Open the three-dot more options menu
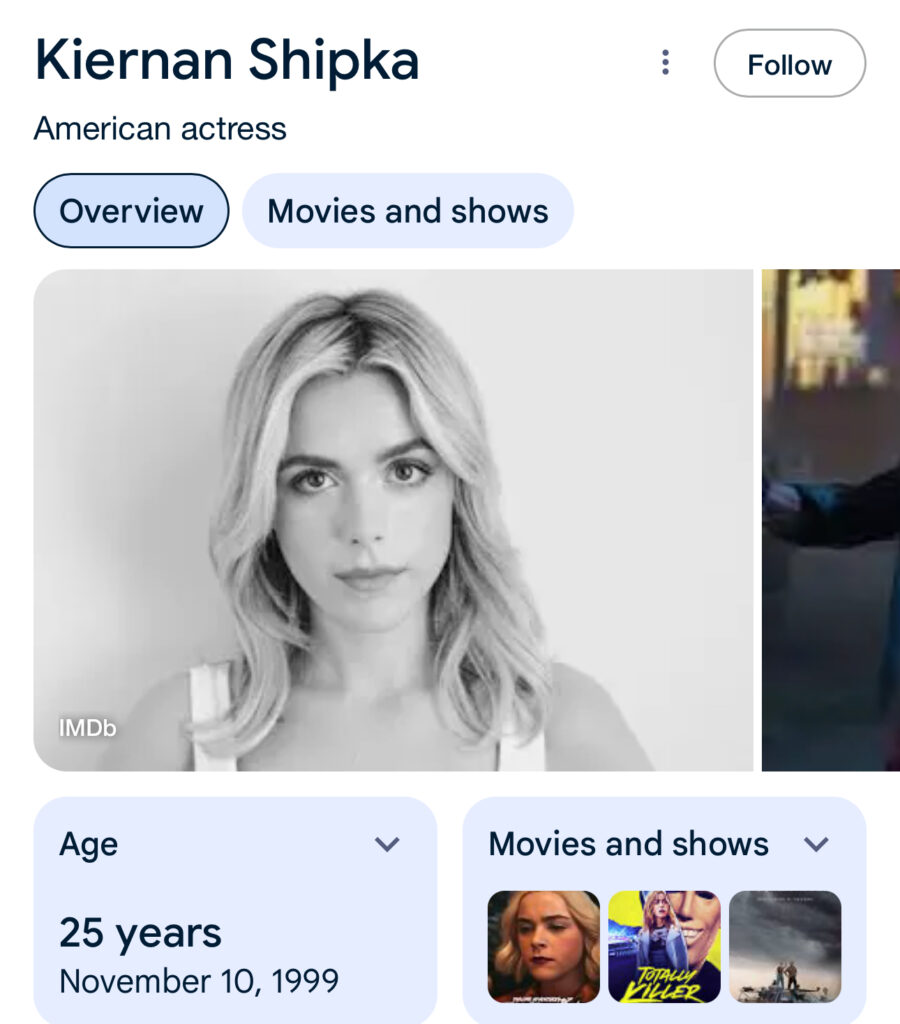Viewport: 900px width, 1024px height. pyautogui.click(x=665, y=63)
